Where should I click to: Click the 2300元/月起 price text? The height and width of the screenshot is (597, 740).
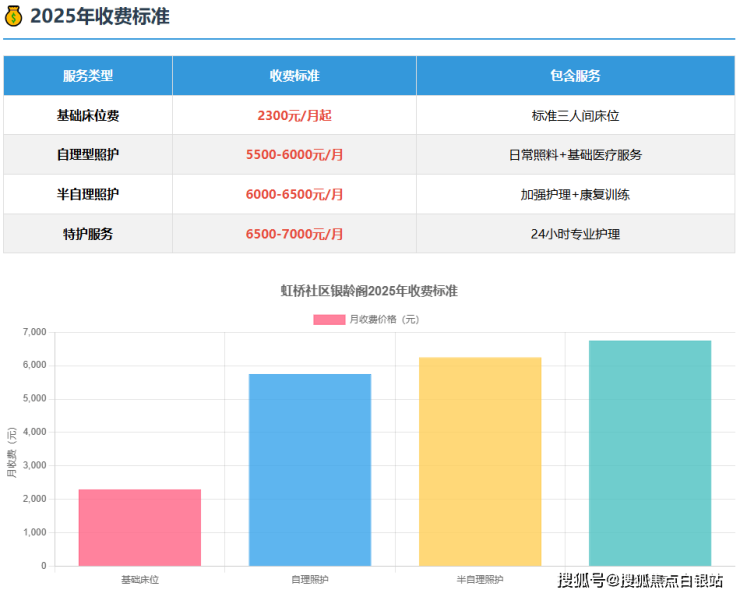tap(294, 116)
